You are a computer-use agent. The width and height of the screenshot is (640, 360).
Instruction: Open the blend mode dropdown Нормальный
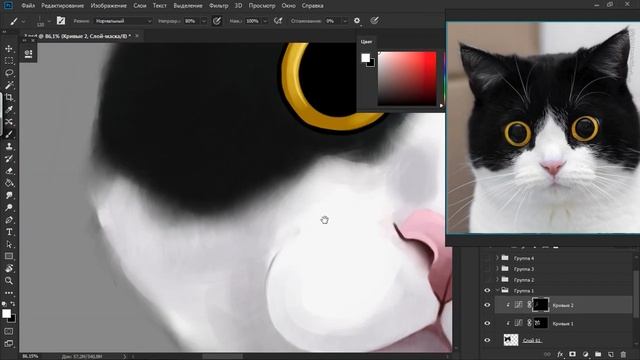click(124, 21)
